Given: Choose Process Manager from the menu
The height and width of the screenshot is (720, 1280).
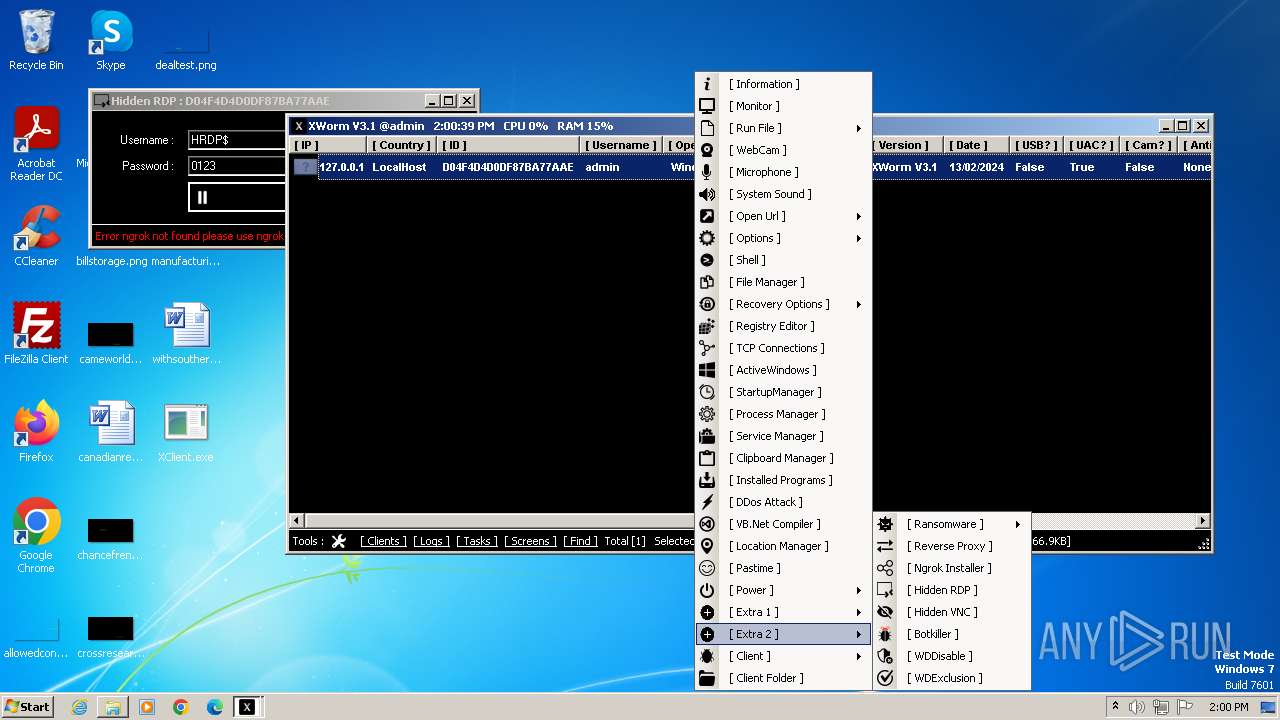Looking at the screenshot, I should (x=783, y=414).
